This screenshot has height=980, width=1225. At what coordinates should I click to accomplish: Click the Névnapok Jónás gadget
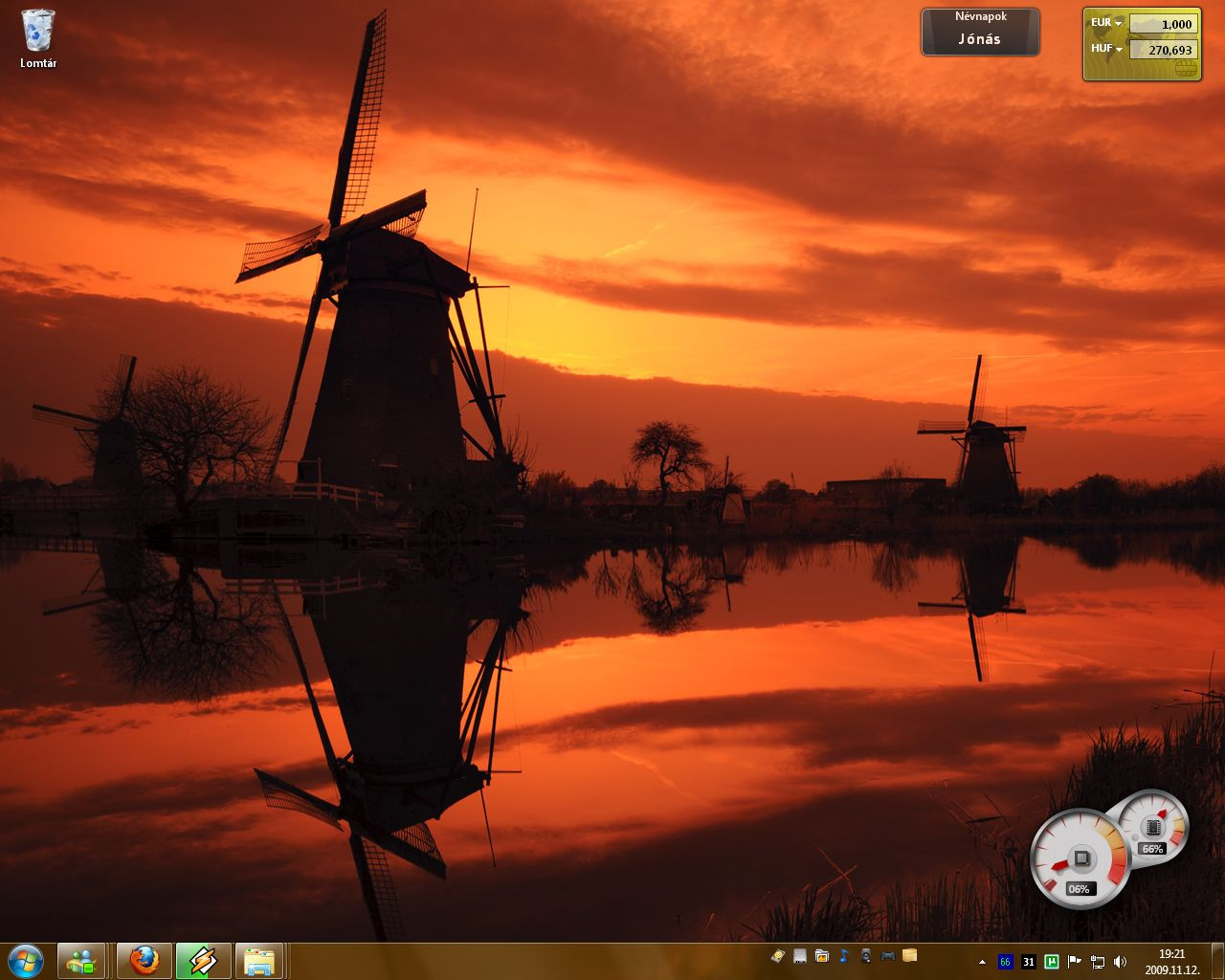tap(980, 32)
